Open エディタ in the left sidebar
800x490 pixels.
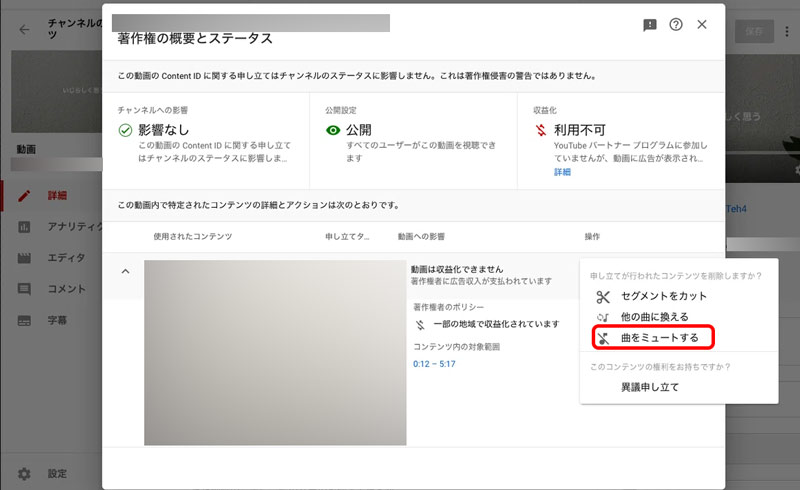pyautogui.click(x=66, y=258)
